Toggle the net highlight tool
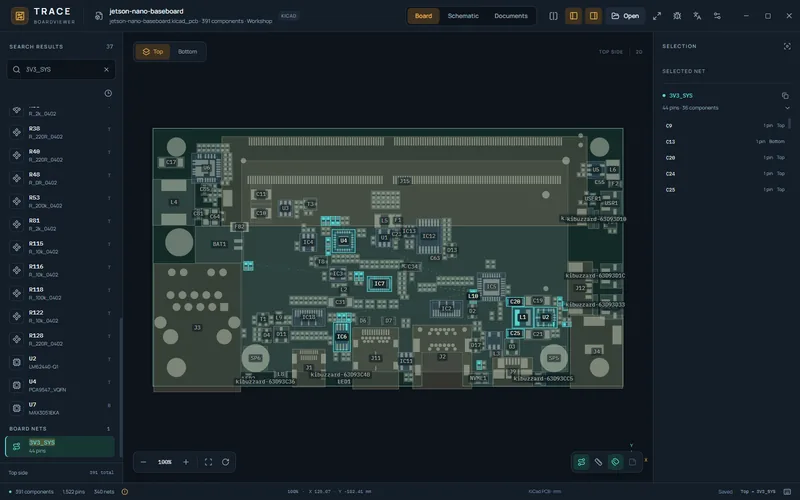 [581, 462]
